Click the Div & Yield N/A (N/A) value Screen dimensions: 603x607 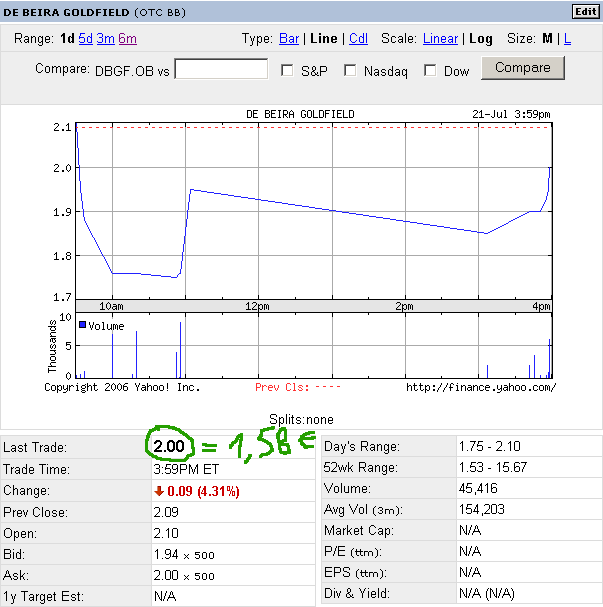(x=487, y=593)
